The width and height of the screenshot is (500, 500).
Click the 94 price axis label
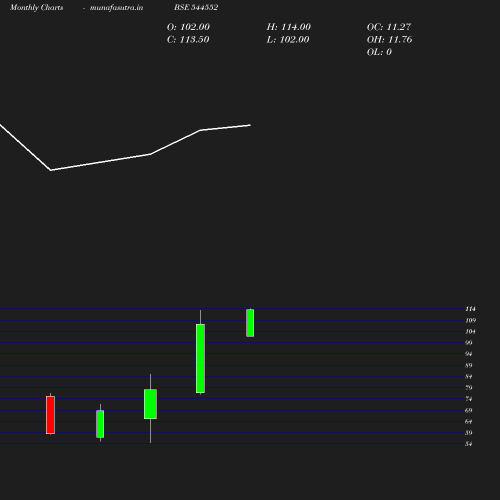[469, 354]
